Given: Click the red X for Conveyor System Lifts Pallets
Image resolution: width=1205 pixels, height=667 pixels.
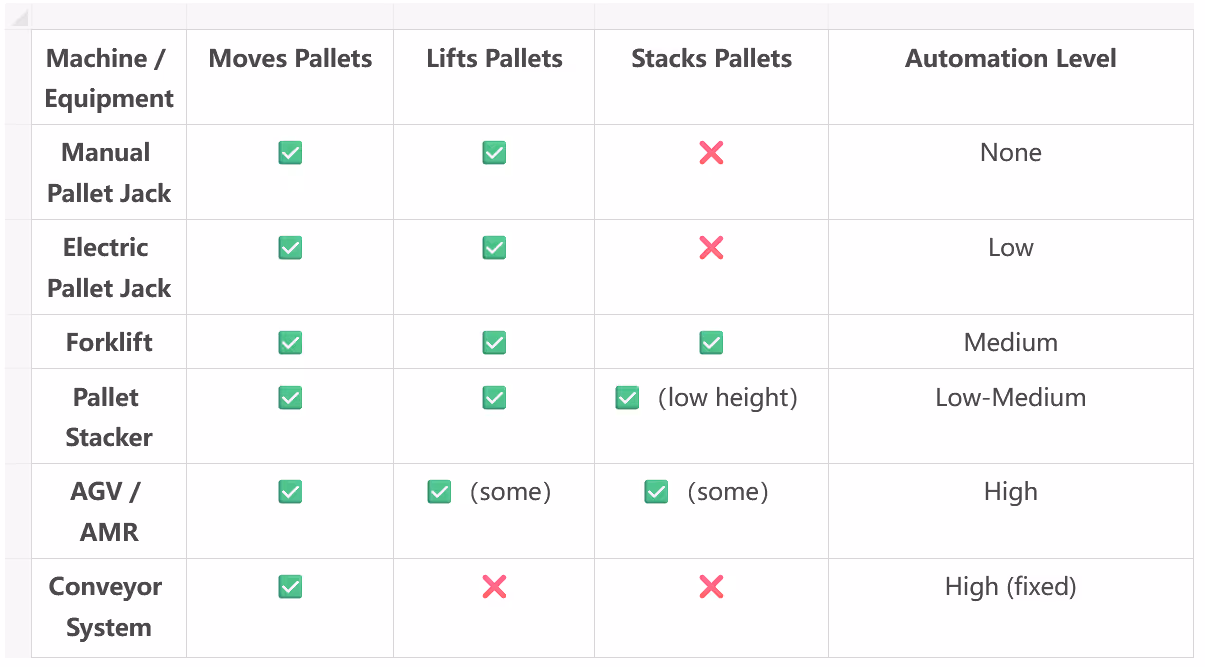Looking at the screenshot, I should (x=494, y=587).
